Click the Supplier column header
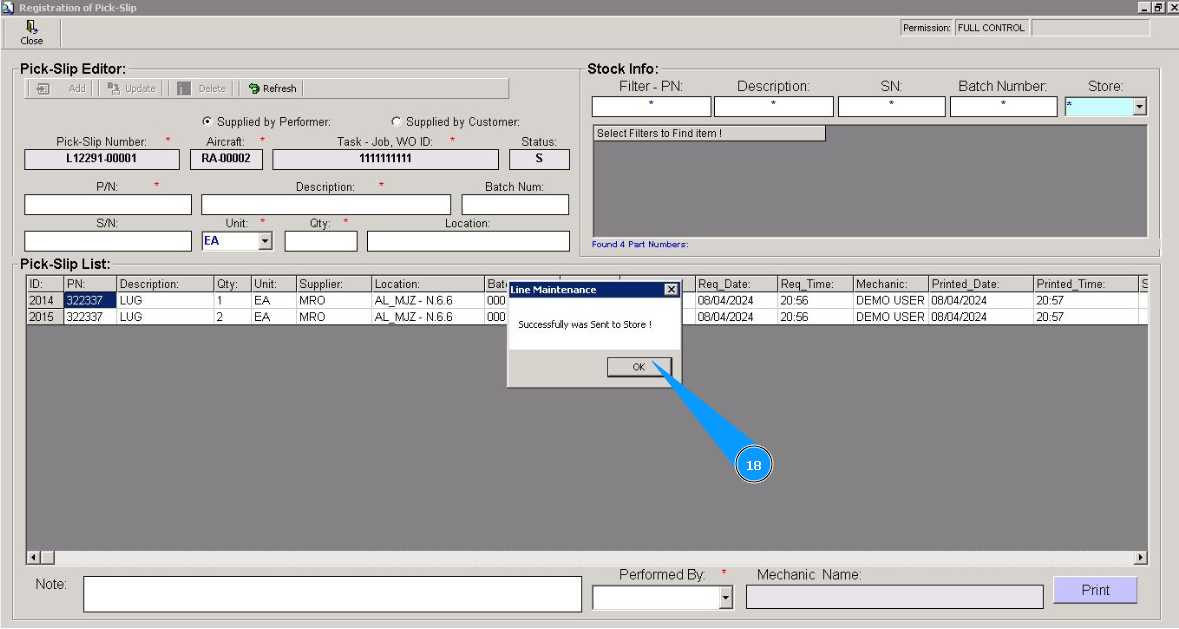The image size is (1179, 629). [334, 284]
